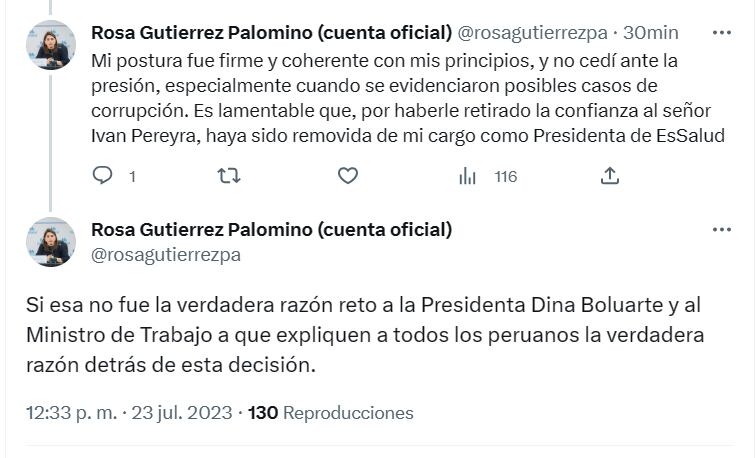Open the 130 Reproducciones view count
The width and height of the screenshot is (756, 458).
pos(330,412)
